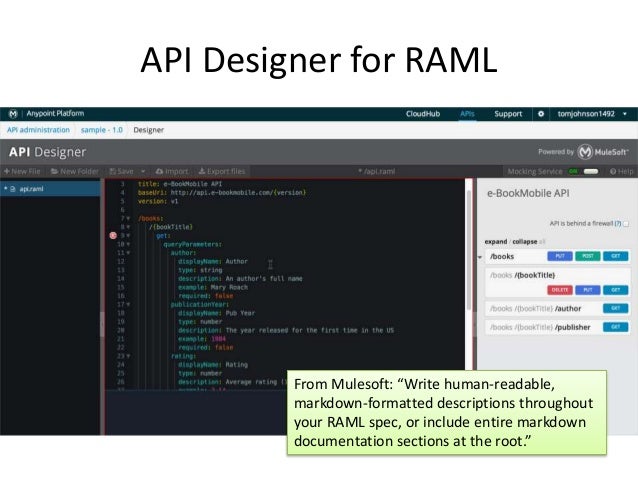
Task: Collapse the /books resource group arrow in console
Action: 480,257
